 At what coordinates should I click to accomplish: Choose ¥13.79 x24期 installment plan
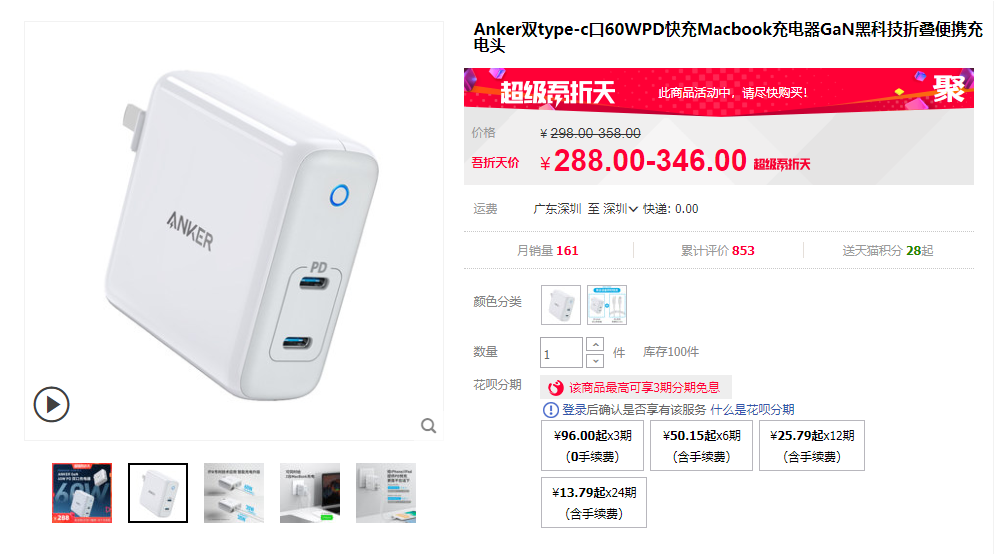[x=594, y=502]
